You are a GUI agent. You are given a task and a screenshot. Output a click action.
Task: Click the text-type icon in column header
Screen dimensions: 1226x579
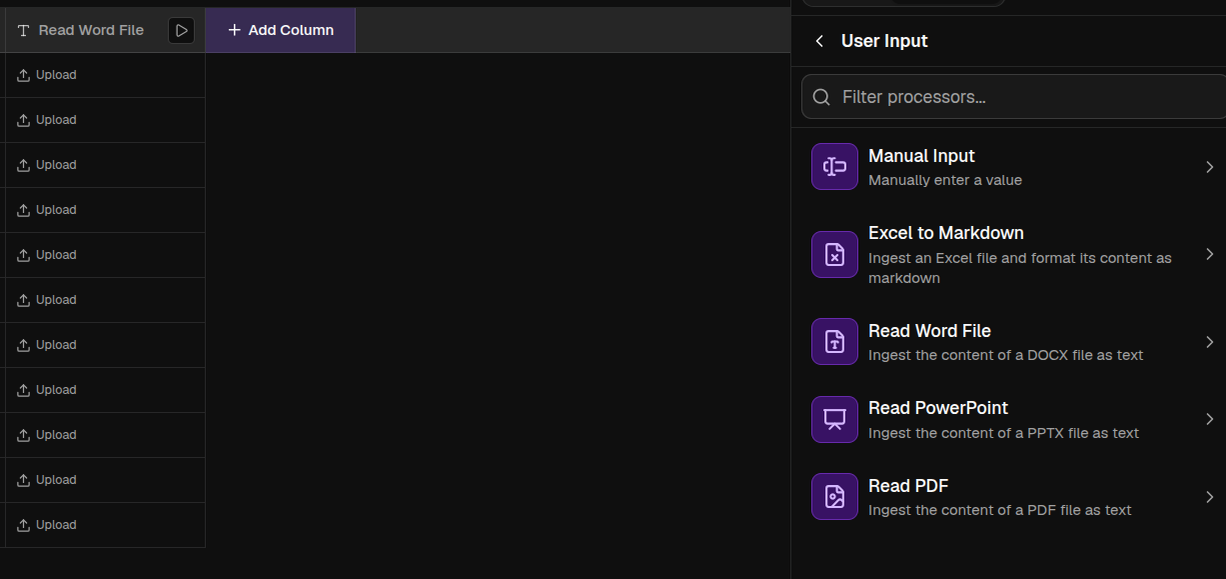[24, 30]
